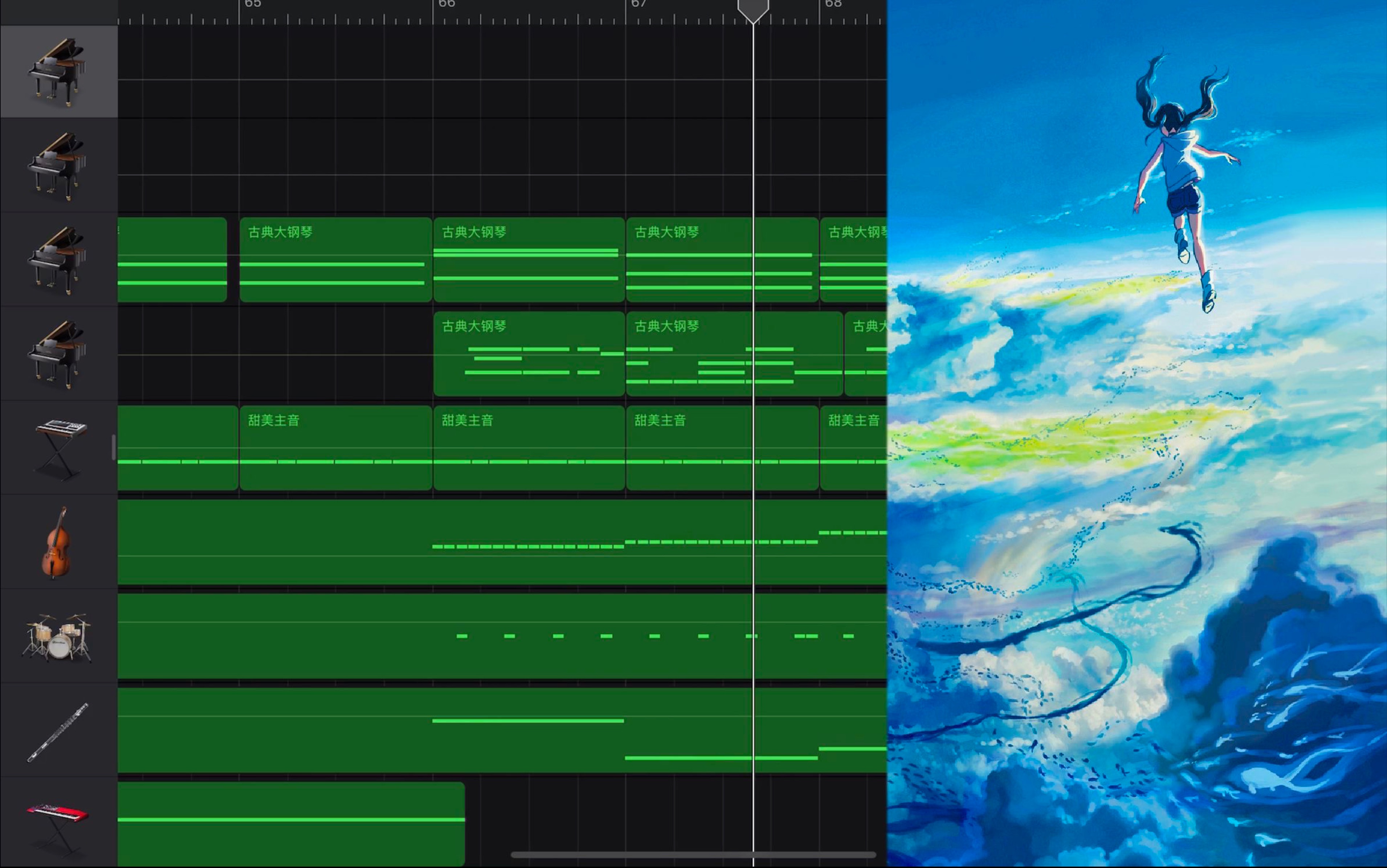Screen dimensions: 1387x868
Task: Select the third grand piano track header
Action: tap(58, 260)
